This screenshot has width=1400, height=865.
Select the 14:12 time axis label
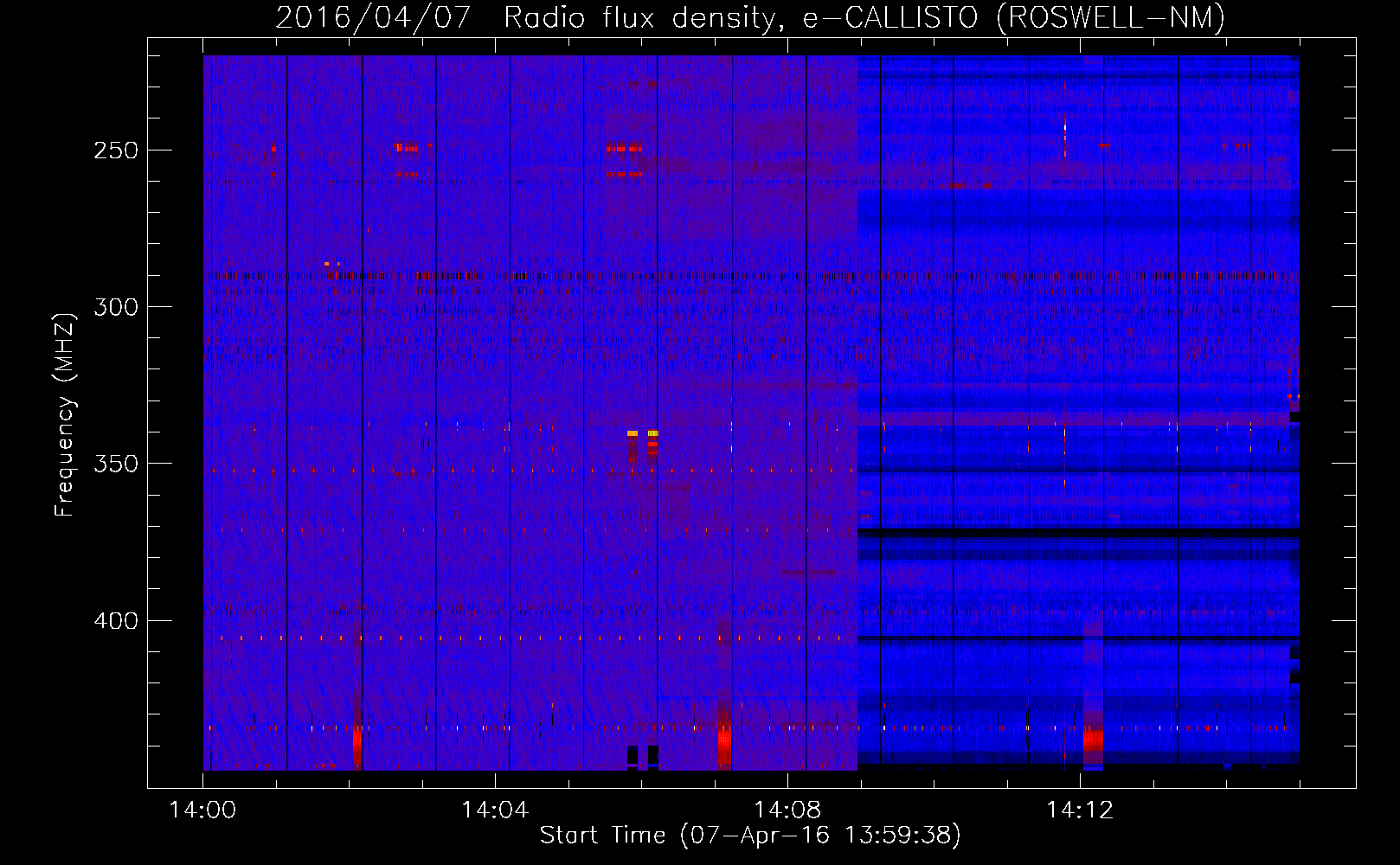[x=1080, y=811]
